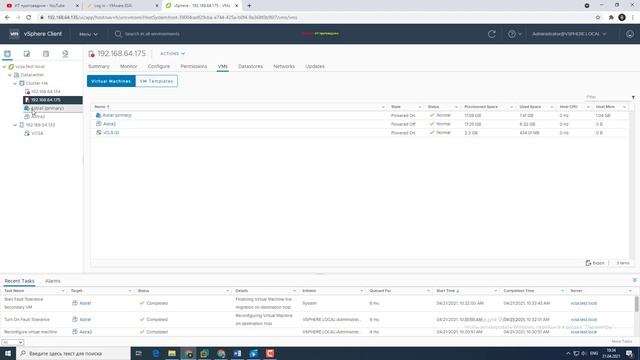Click the vSphere Client vm logo
The height and width of the screenshot is (360, 640).
pyautogui.click(x=14, y=34)
